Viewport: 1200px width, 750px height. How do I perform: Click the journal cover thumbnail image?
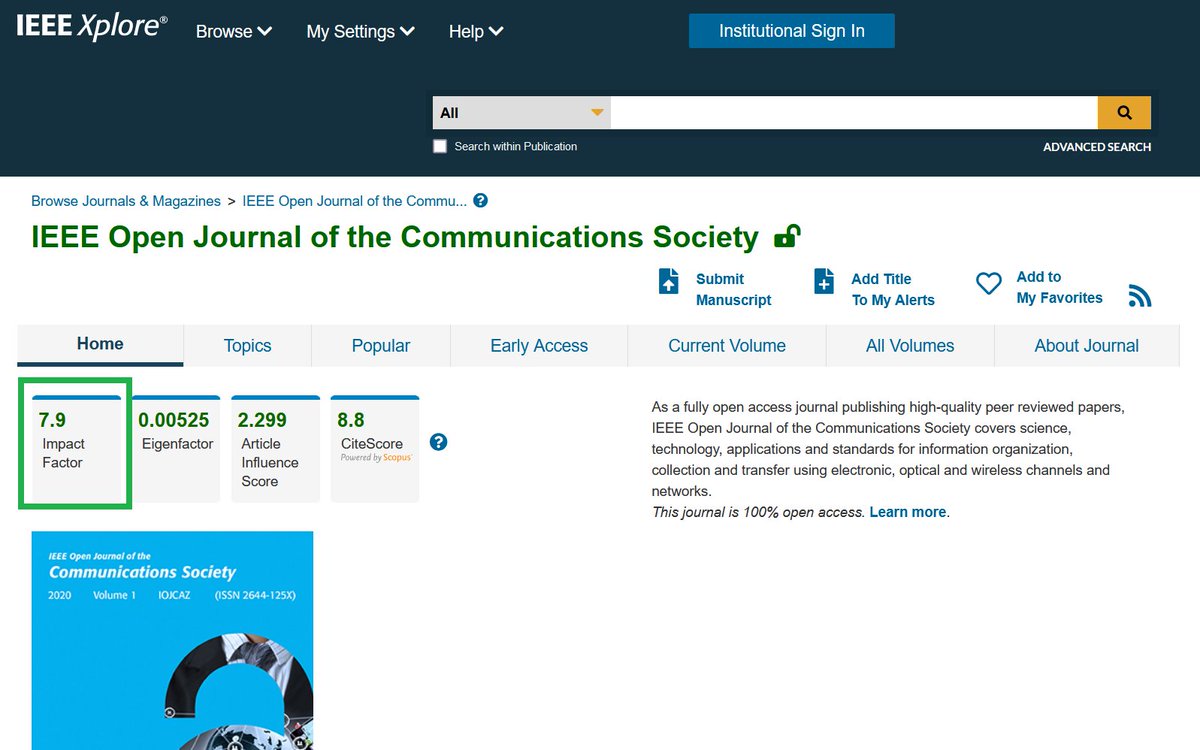172,640
